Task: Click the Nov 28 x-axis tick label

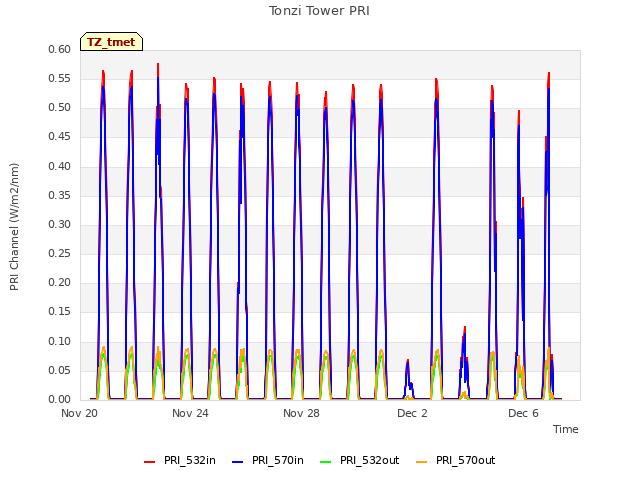Action: tap(301, 413)
